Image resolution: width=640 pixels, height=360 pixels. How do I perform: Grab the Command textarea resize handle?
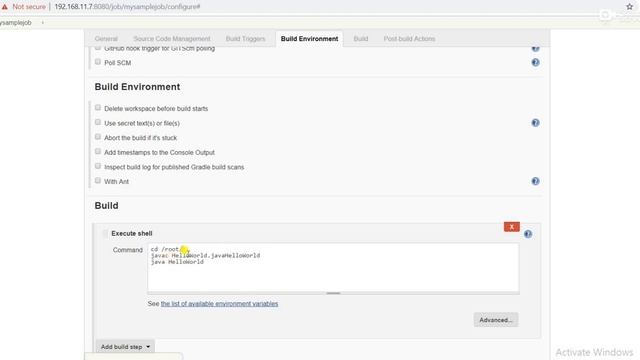[333, 293]
